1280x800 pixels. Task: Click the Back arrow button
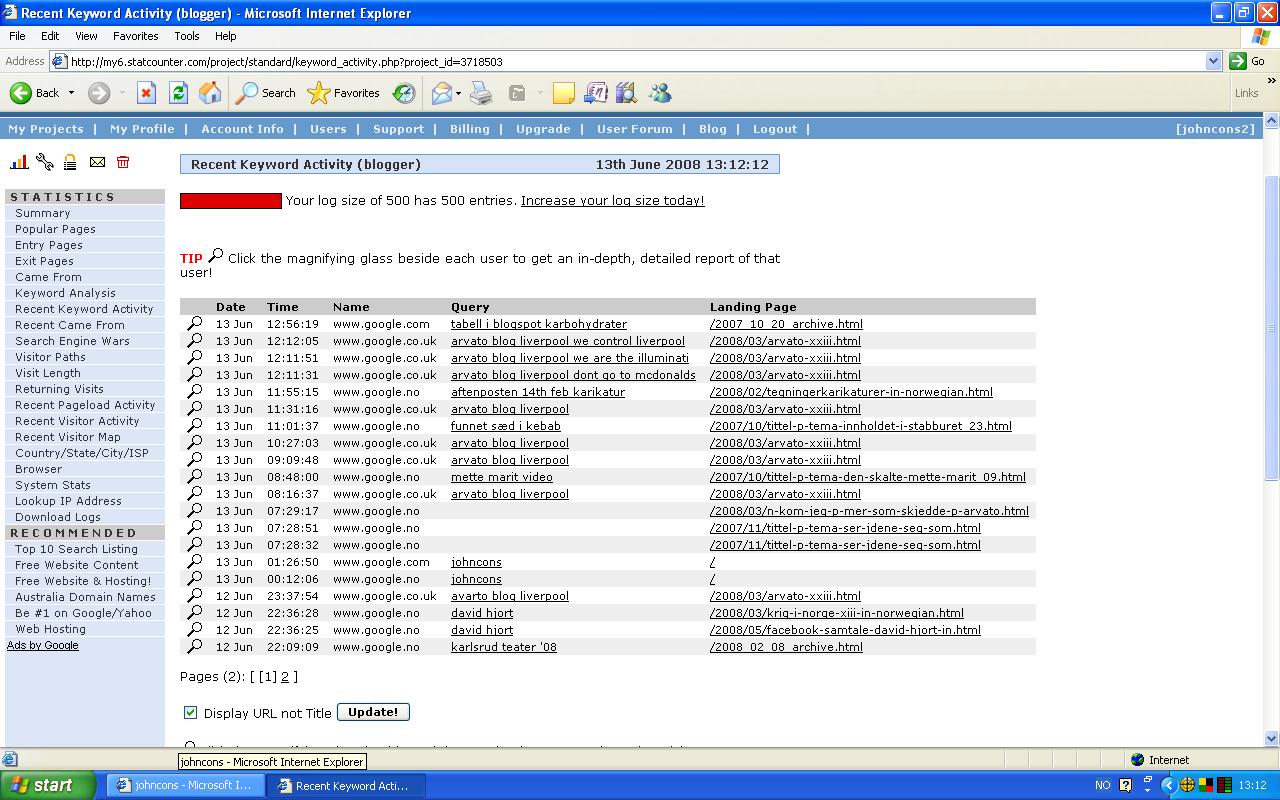(35, 93)
